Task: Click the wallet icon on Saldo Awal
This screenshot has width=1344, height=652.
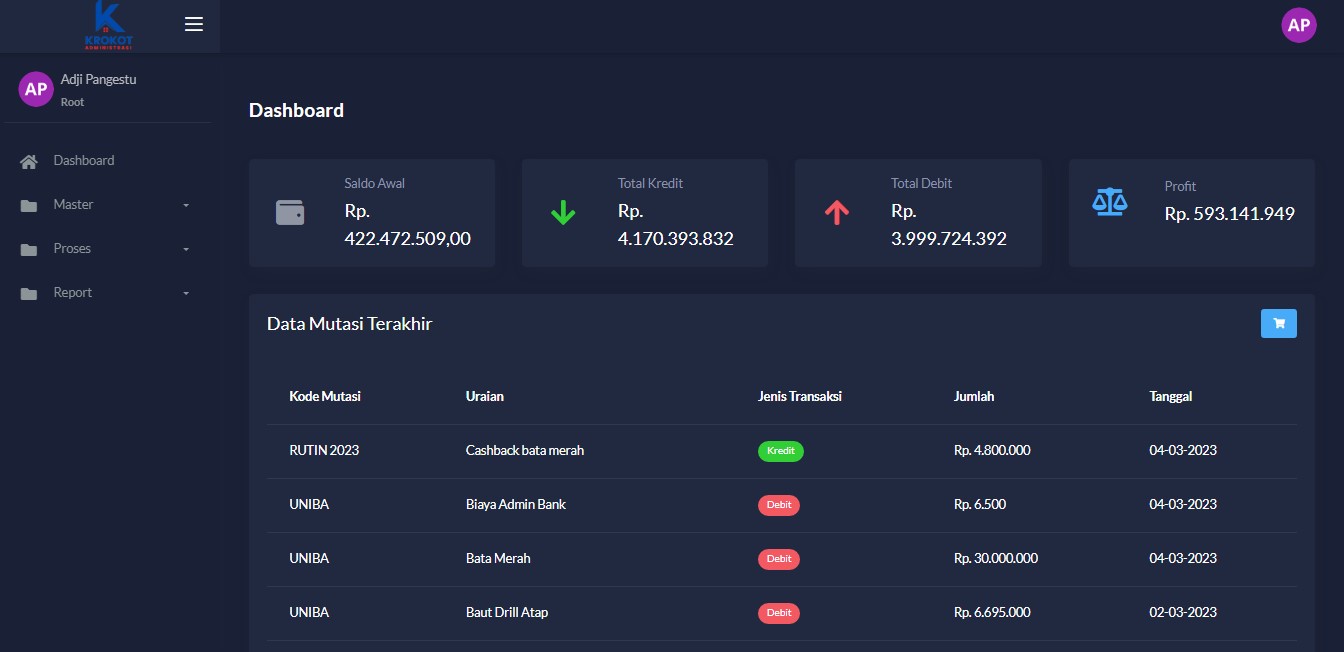Action: coord(290,213)
